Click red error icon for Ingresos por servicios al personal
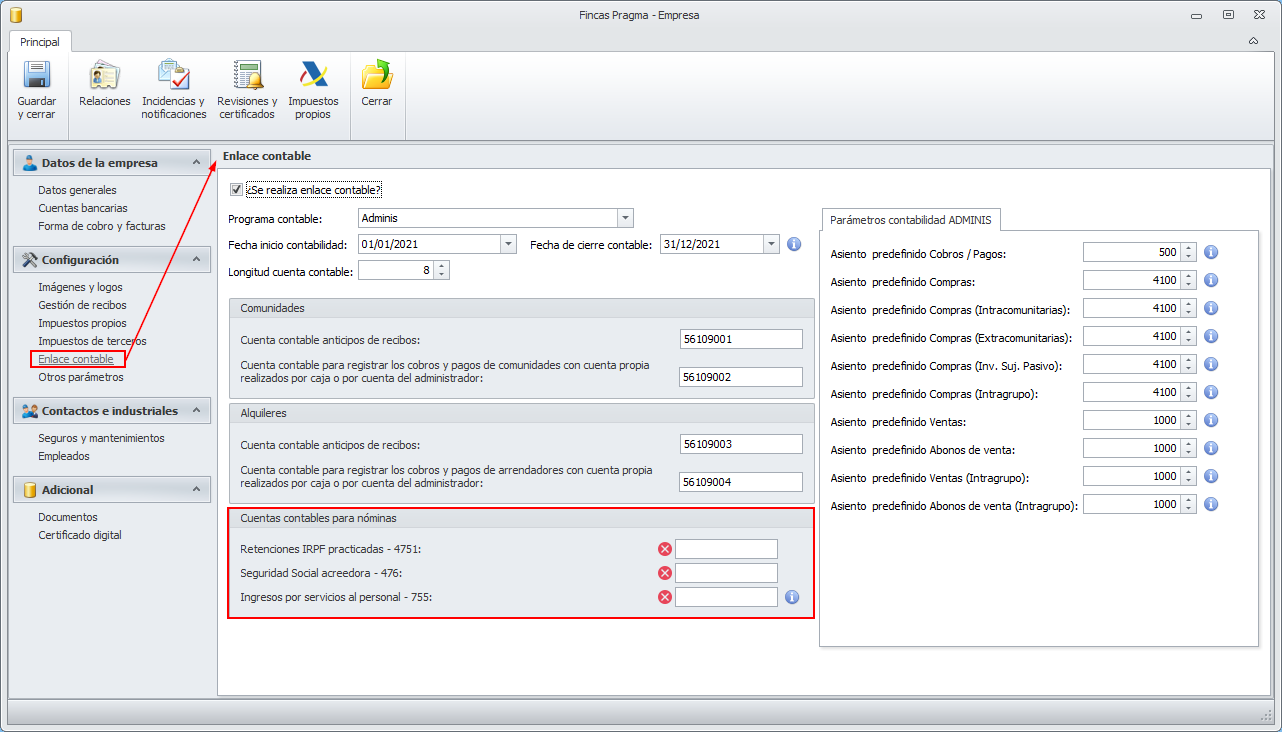 point(664,597)
